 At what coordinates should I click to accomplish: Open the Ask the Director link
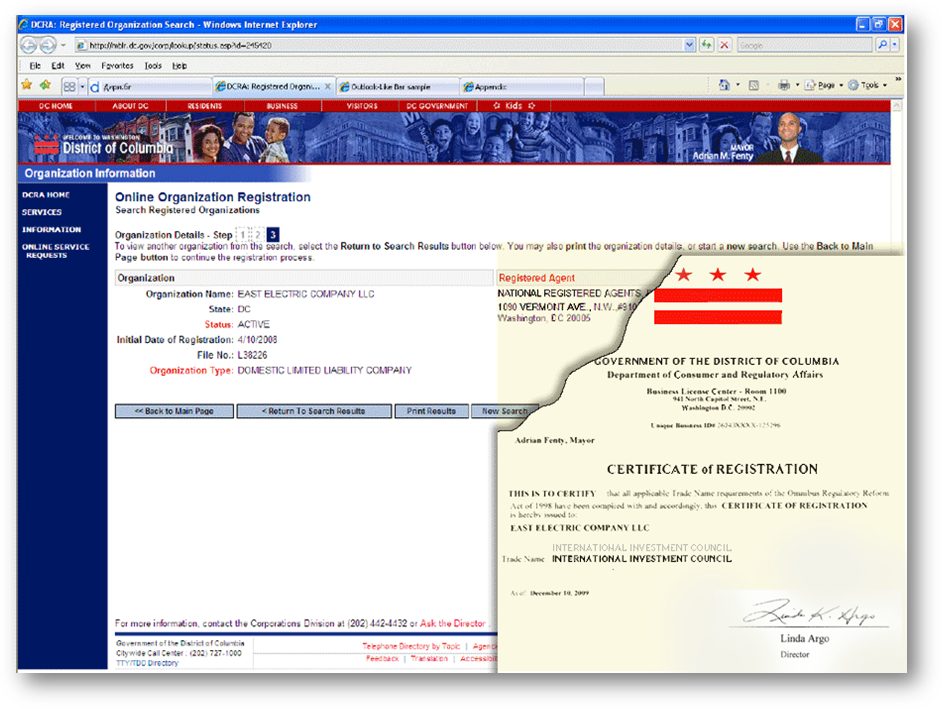click(x=452, y=623)
